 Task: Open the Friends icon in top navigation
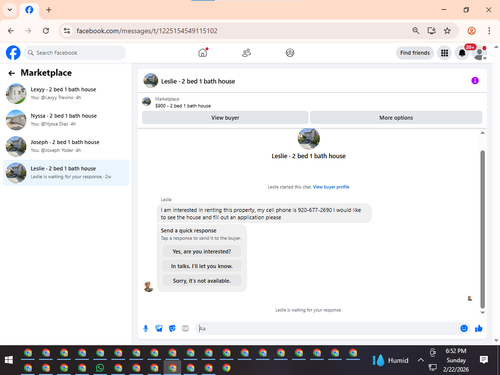[246, 53]
